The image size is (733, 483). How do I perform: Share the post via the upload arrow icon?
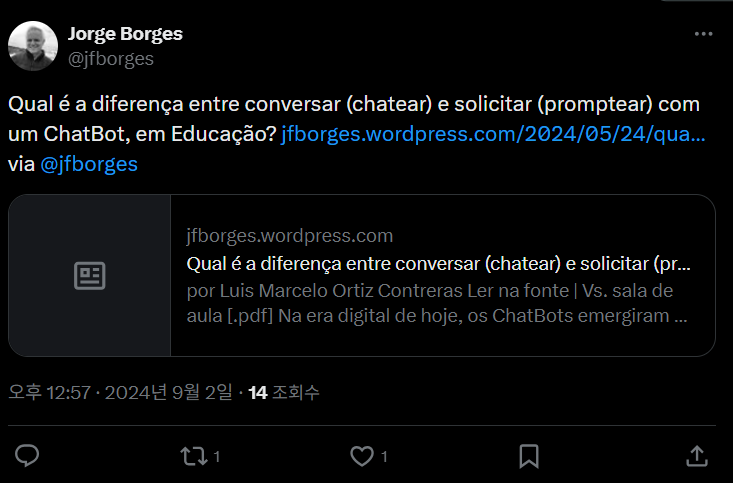[x=697, y=456]
